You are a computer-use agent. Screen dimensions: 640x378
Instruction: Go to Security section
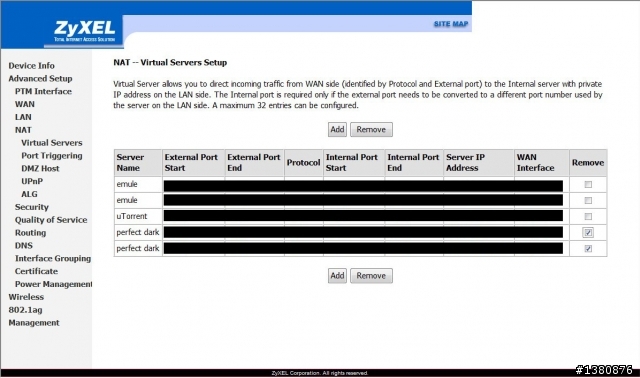(32, 207)
